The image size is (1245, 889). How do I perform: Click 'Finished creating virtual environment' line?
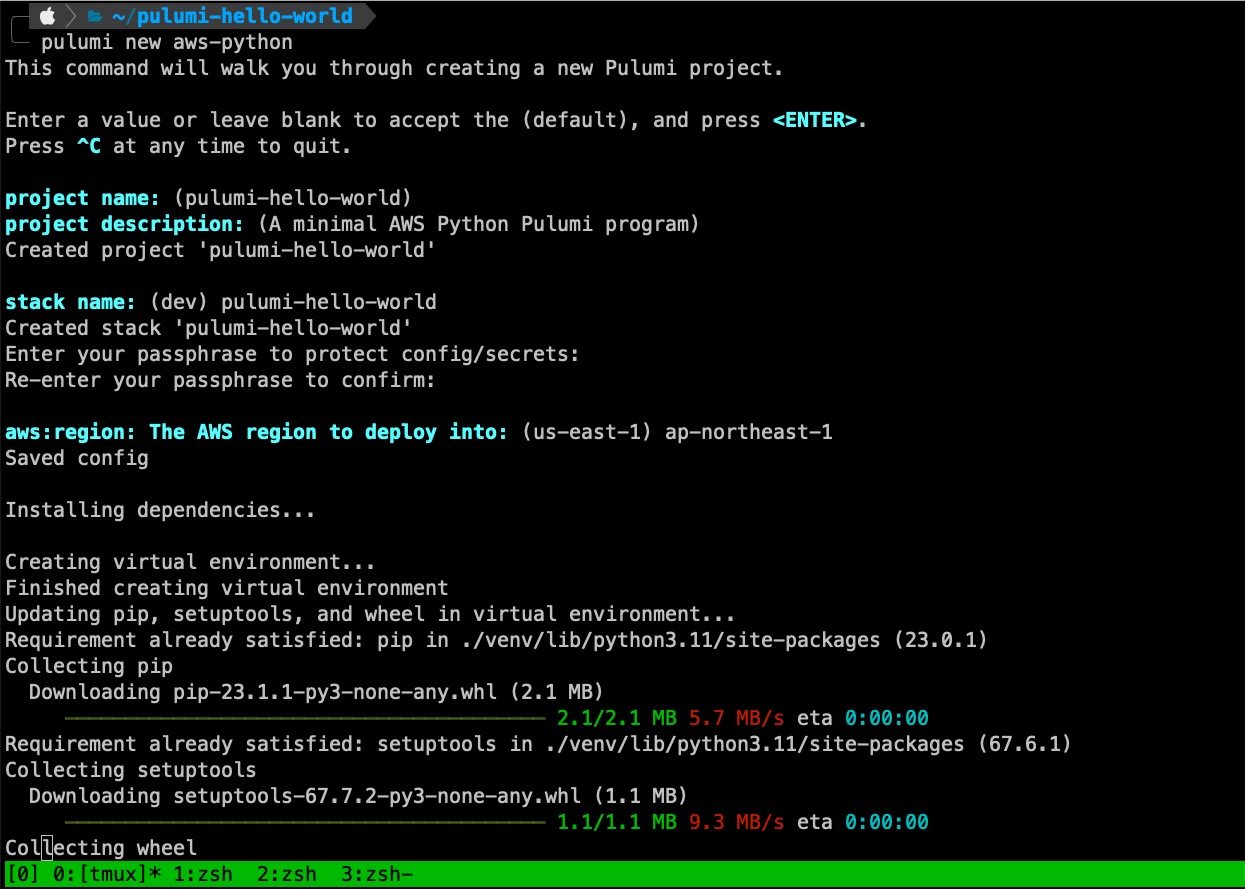pos(227,588)
